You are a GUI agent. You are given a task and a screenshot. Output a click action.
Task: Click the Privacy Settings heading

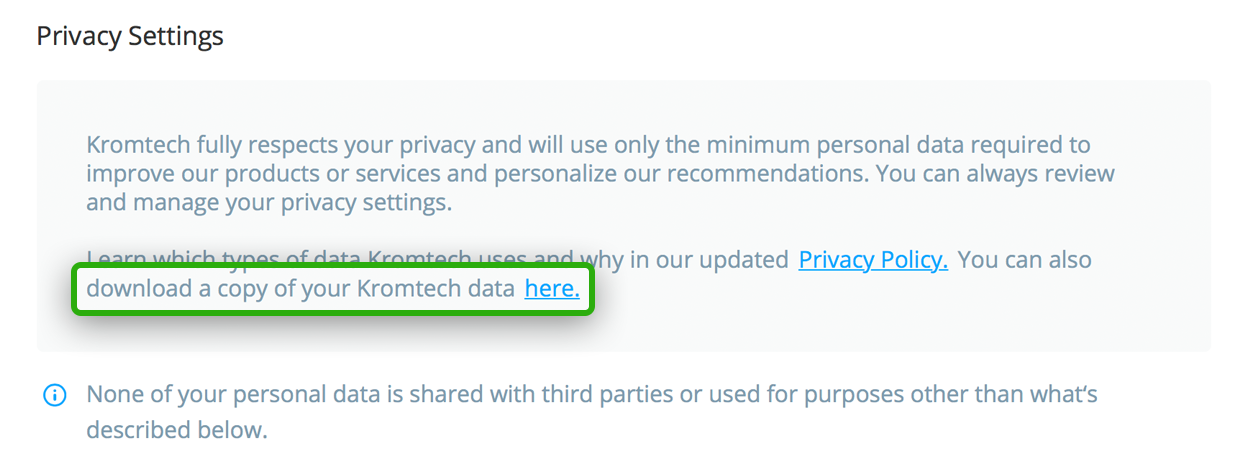click(x=130, y=37)
